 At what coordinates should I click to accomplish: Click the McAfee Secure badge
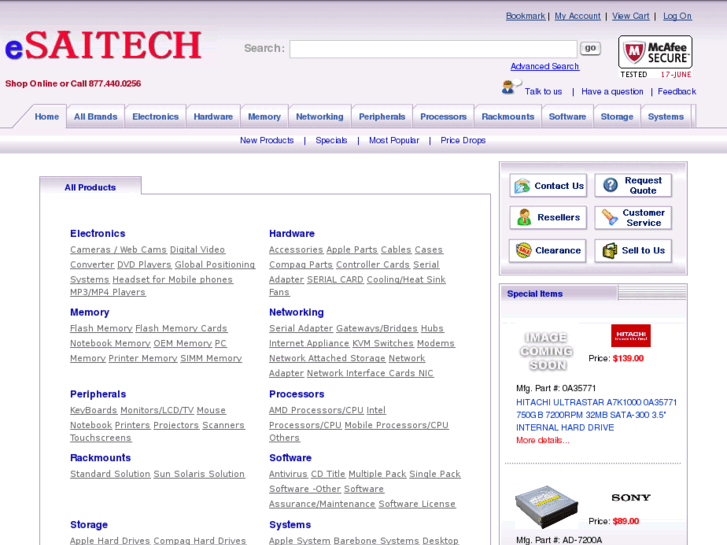[655, 57]
